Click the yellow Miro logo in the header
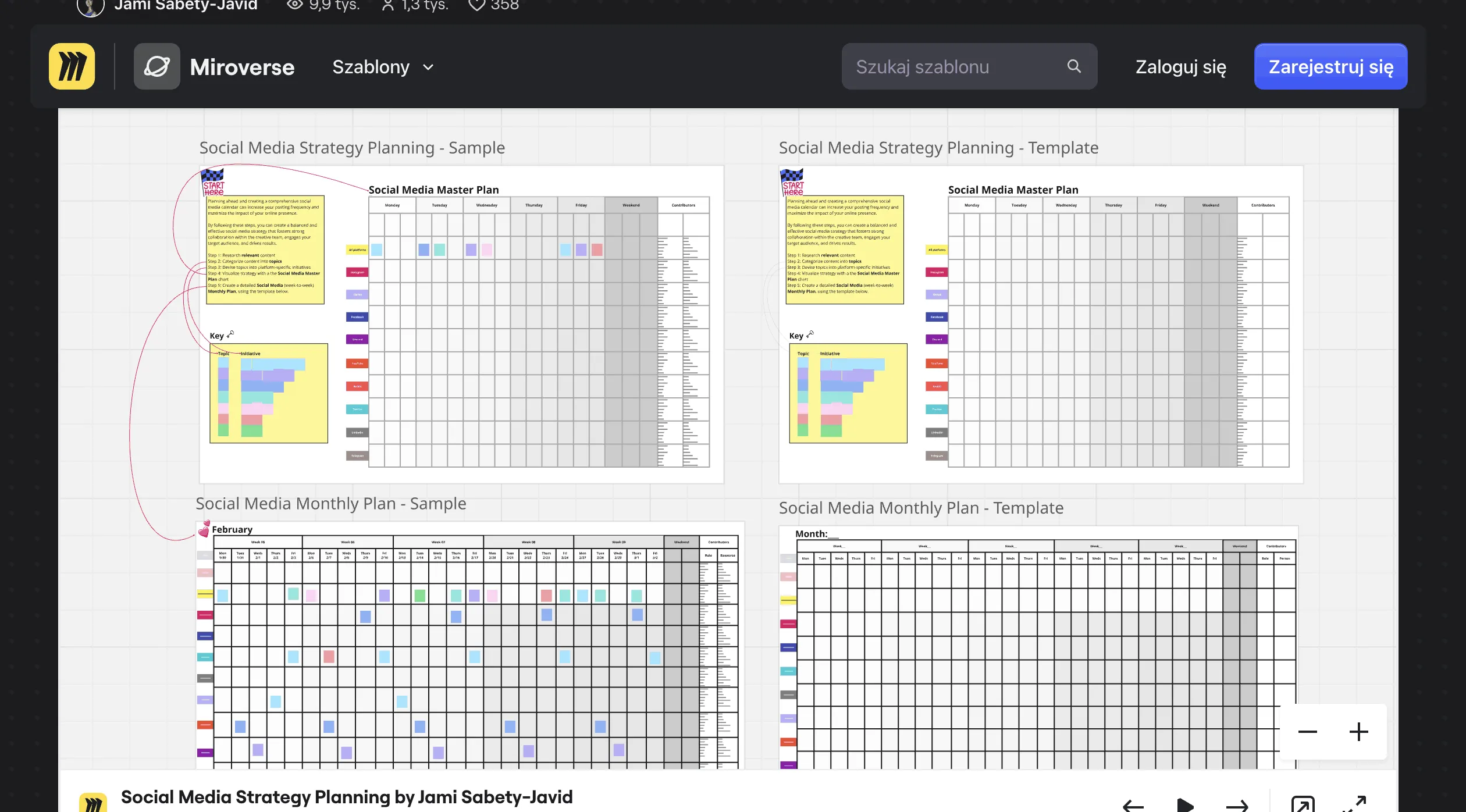This screenshot has width=1466, height=812. (72, 66)
